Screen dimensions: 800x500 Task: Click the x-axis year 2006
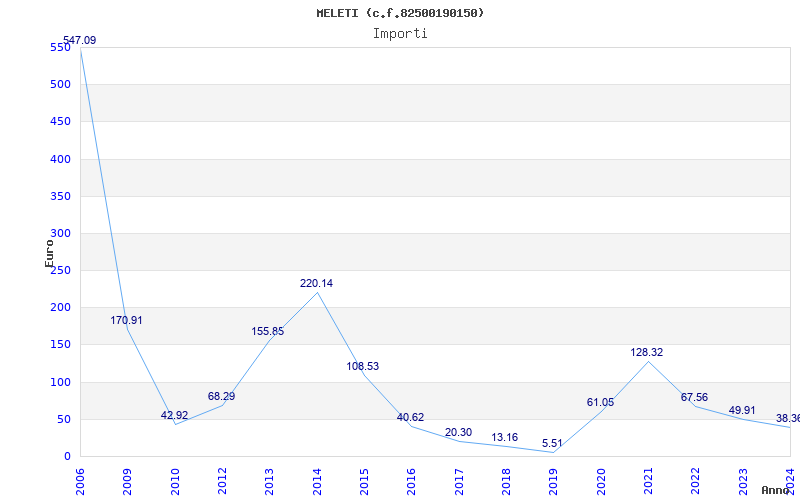(x=80, y=482)
